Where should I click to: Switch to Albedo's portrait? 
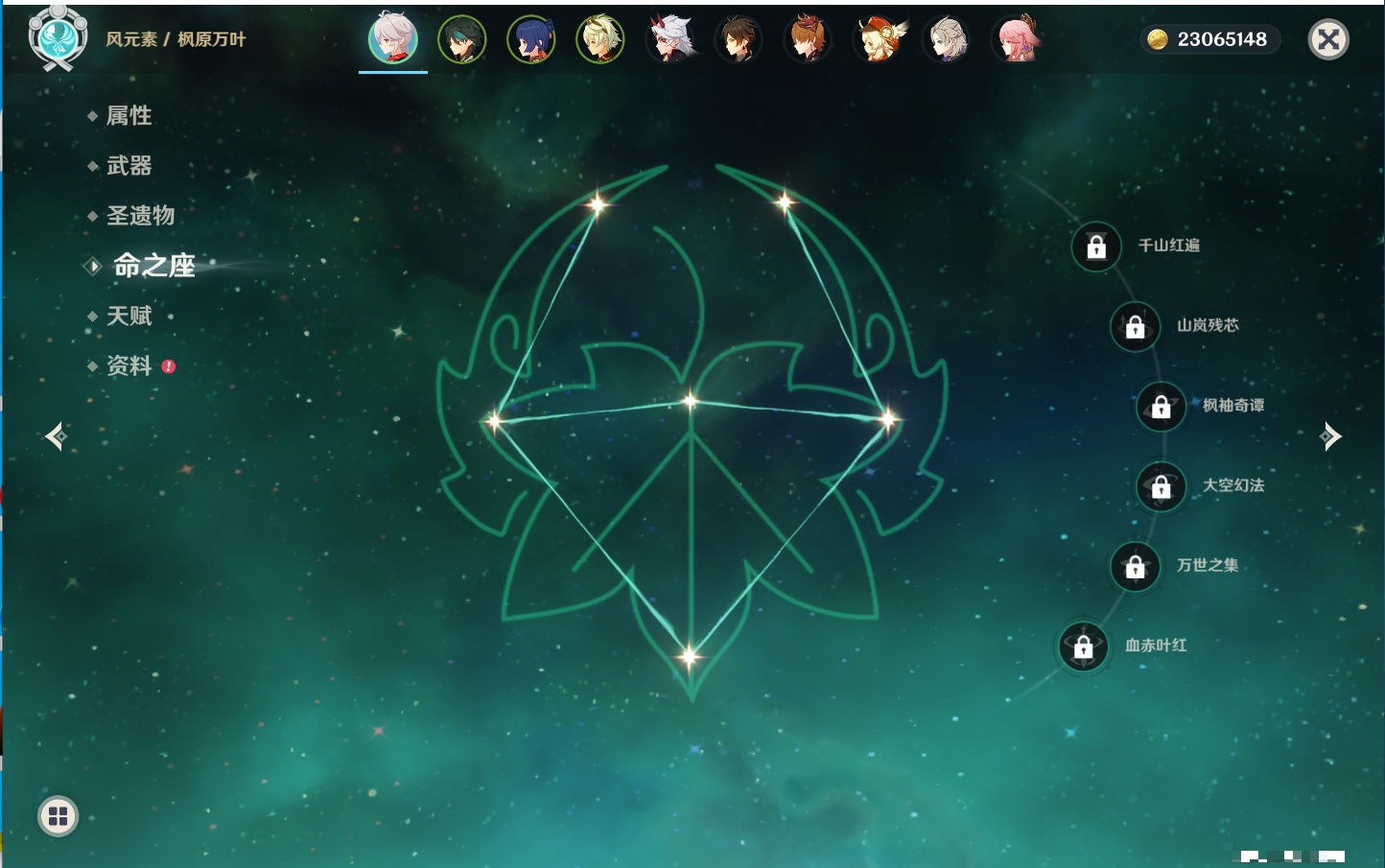click(947, 39)
